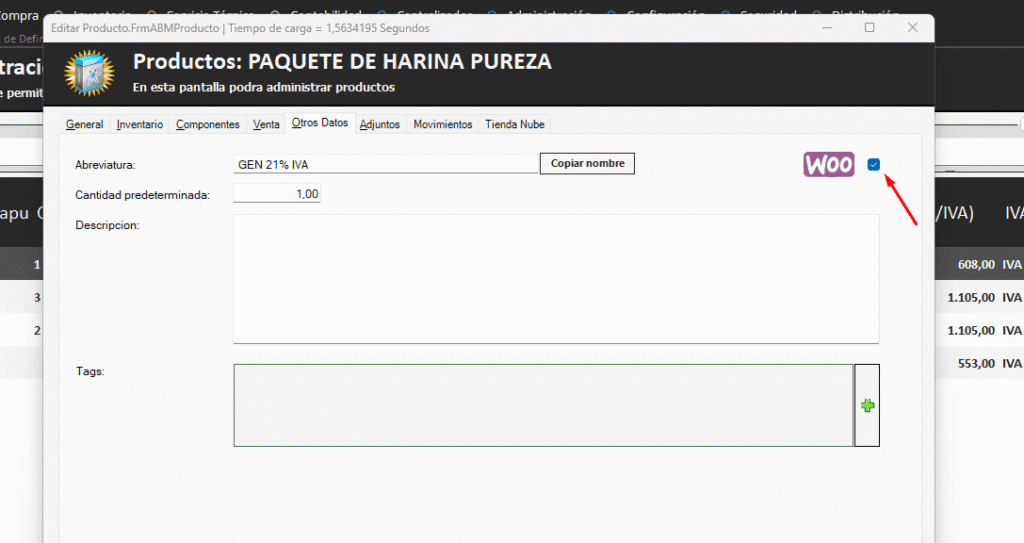Screen dimensions: 1024x543
Task: Minimize the Editar Producto window
Action: coord(825,28)
